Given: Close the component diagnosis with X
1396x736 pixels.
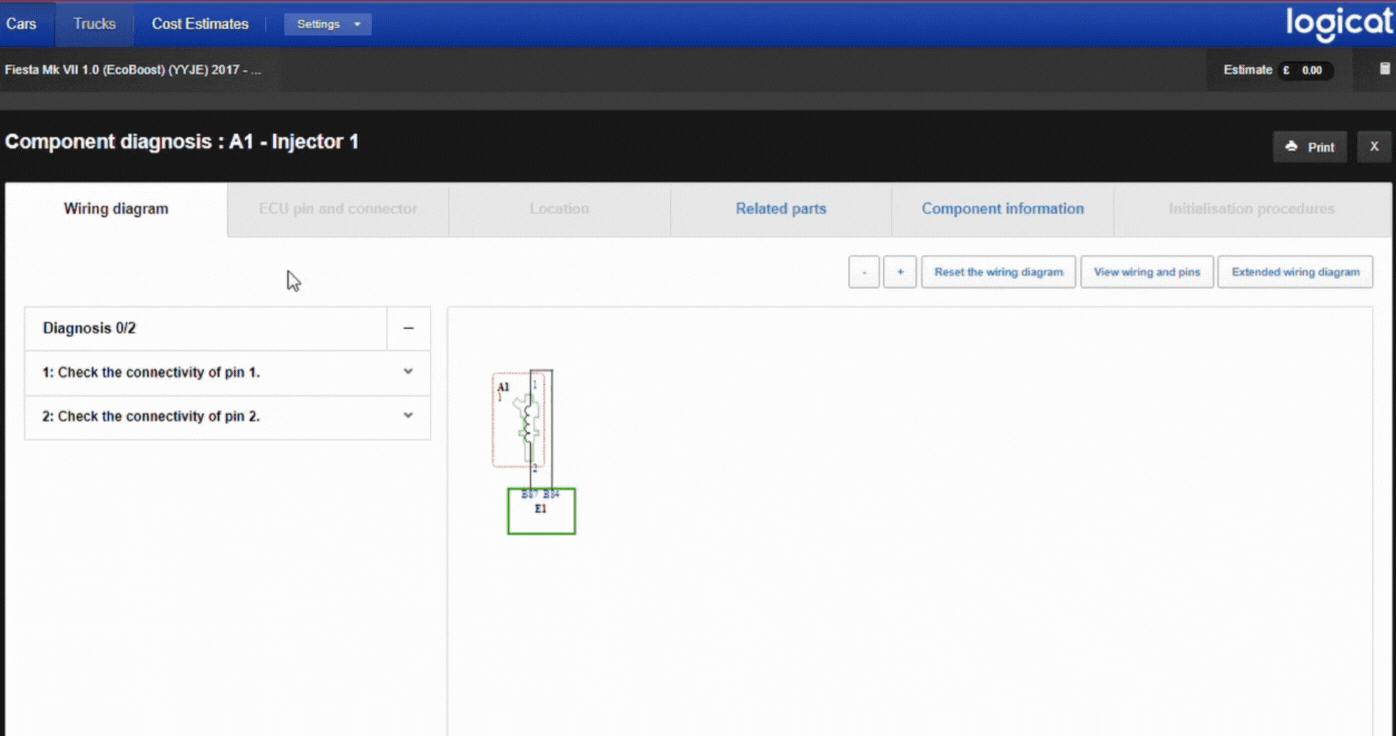Looking at the screenshot, I should 1374,147.
